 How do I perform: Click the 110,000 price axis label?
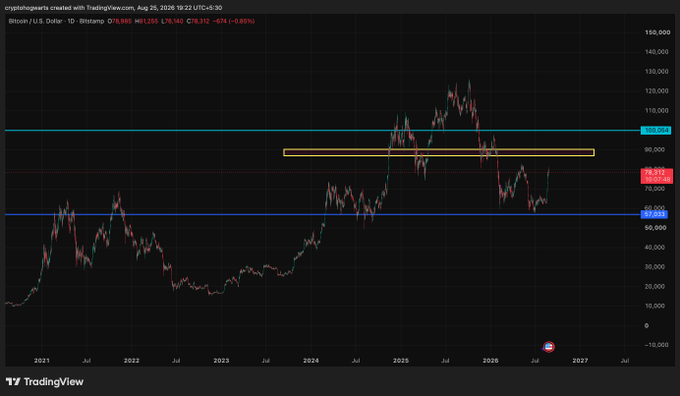657,111
